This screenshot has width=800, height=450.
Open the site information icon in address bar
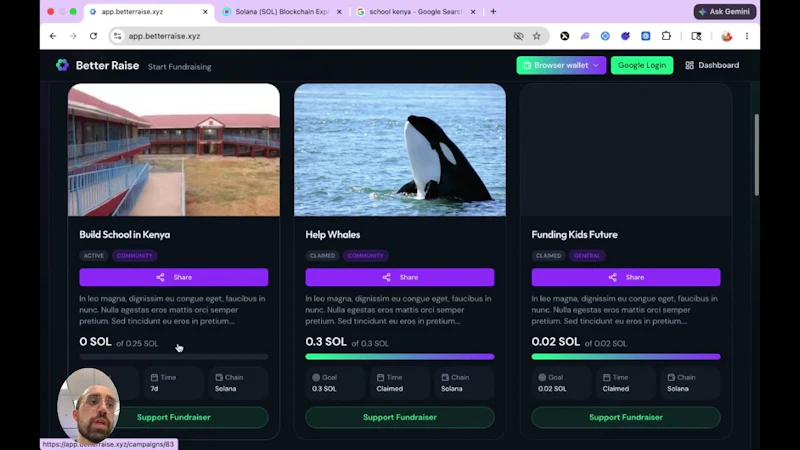coord(117,36)
